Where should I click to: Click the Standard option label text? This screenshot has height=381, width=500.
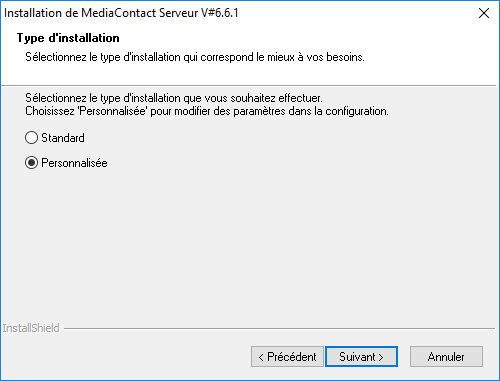pyautogui.click(x=63, y=138)
